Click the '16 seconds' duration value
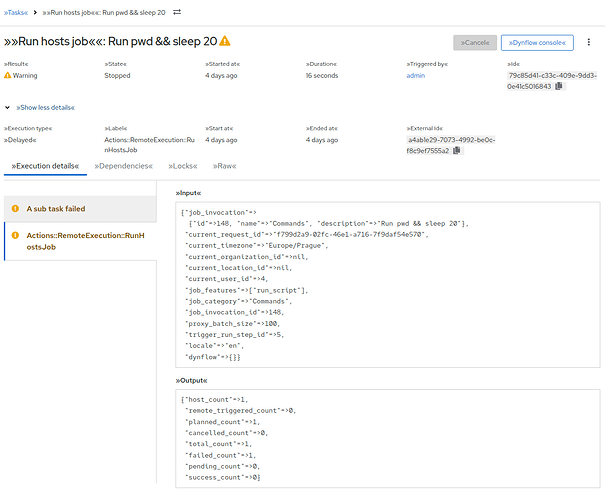 322,76
